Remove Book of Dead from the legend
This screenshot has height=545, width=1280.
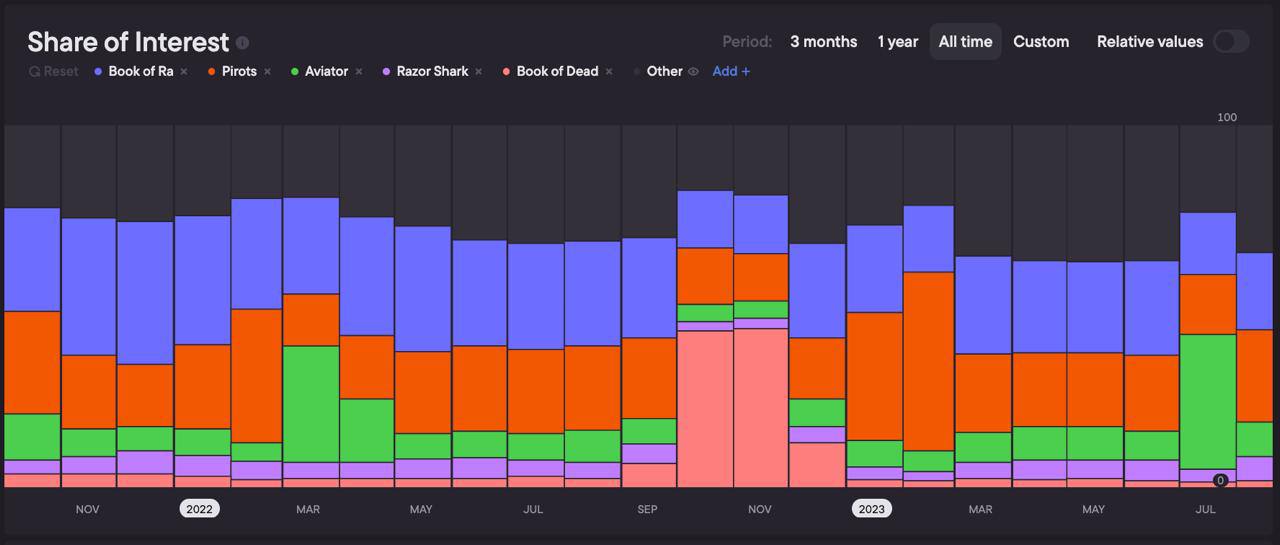[x=609, y=72]
